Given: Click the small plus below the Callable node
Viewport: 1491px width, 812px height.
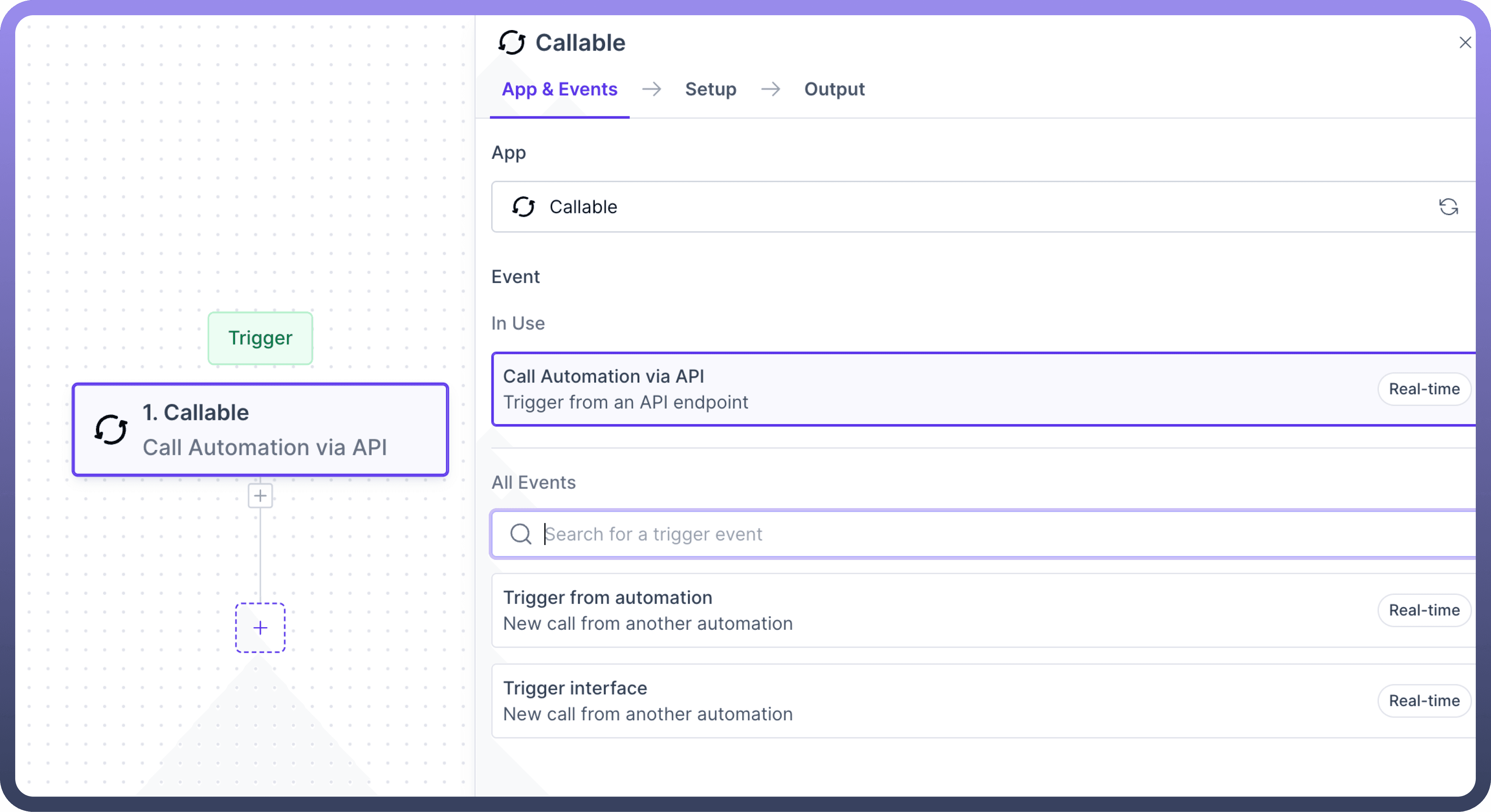Looking at the screenshot, I should point(261,496).
